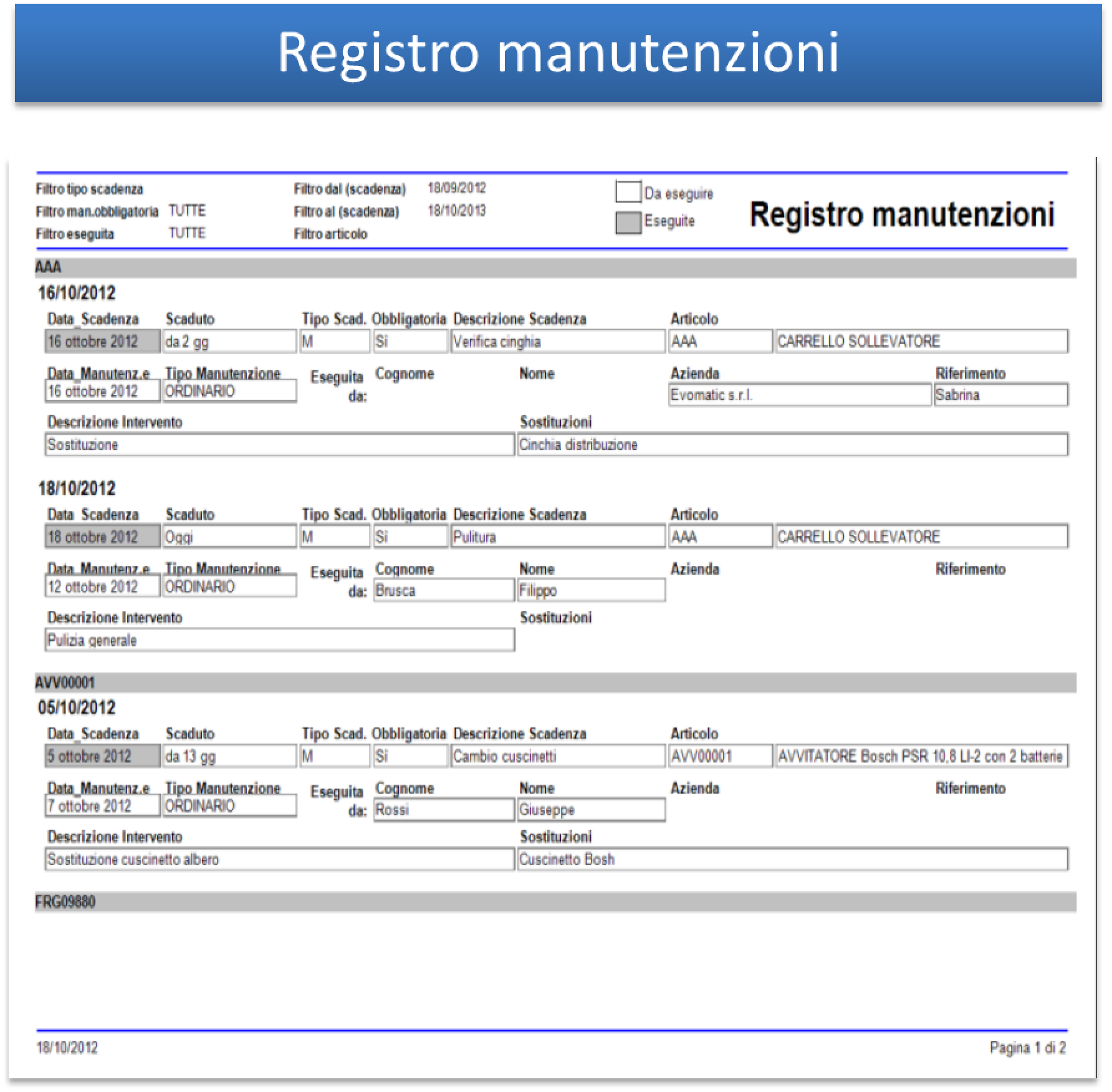Click the 'da 13 gg' Scaduto field
Screen dimensions: 1112x1092
tap(229, 757)
